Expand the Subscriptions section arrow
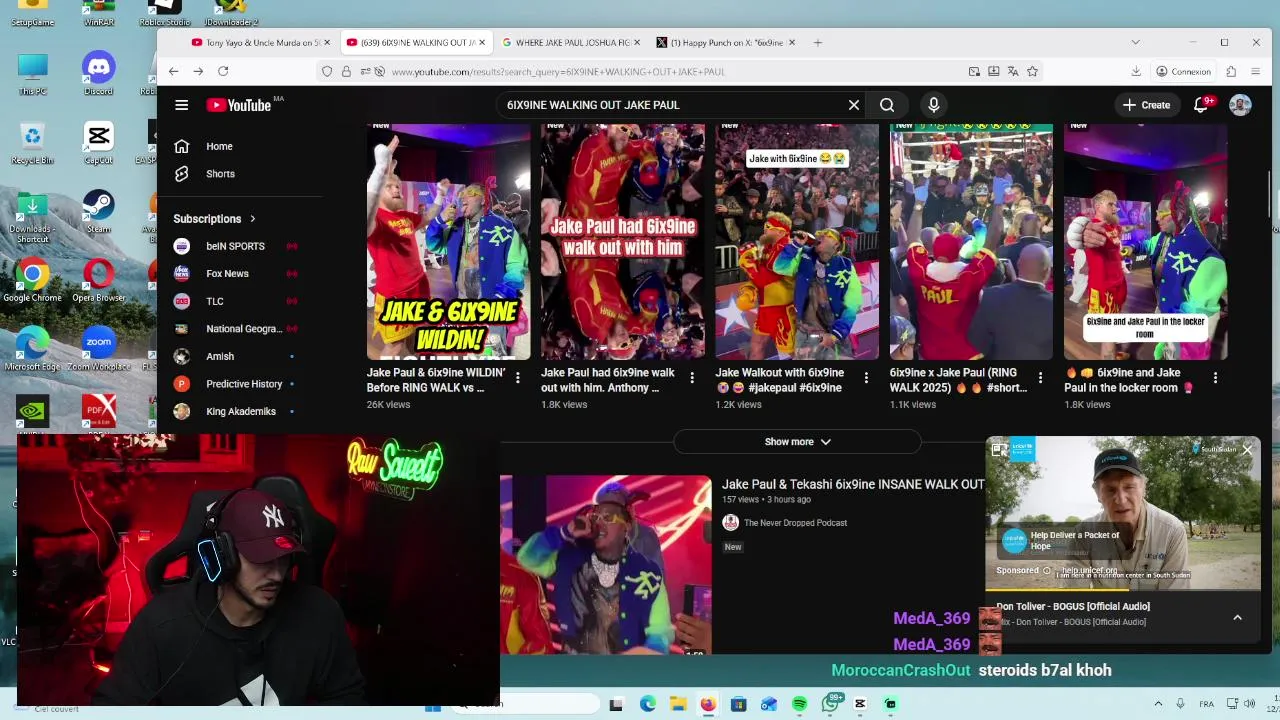Screen dimensions: 1280x720 point(252,219)
